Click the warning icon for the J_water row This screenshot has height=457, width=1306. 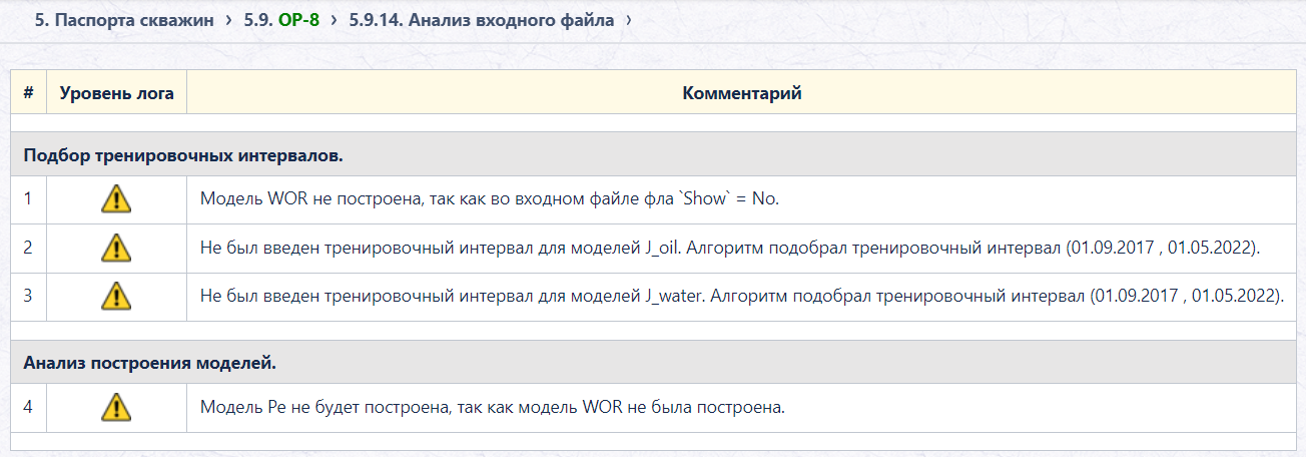tap(116, 296)
